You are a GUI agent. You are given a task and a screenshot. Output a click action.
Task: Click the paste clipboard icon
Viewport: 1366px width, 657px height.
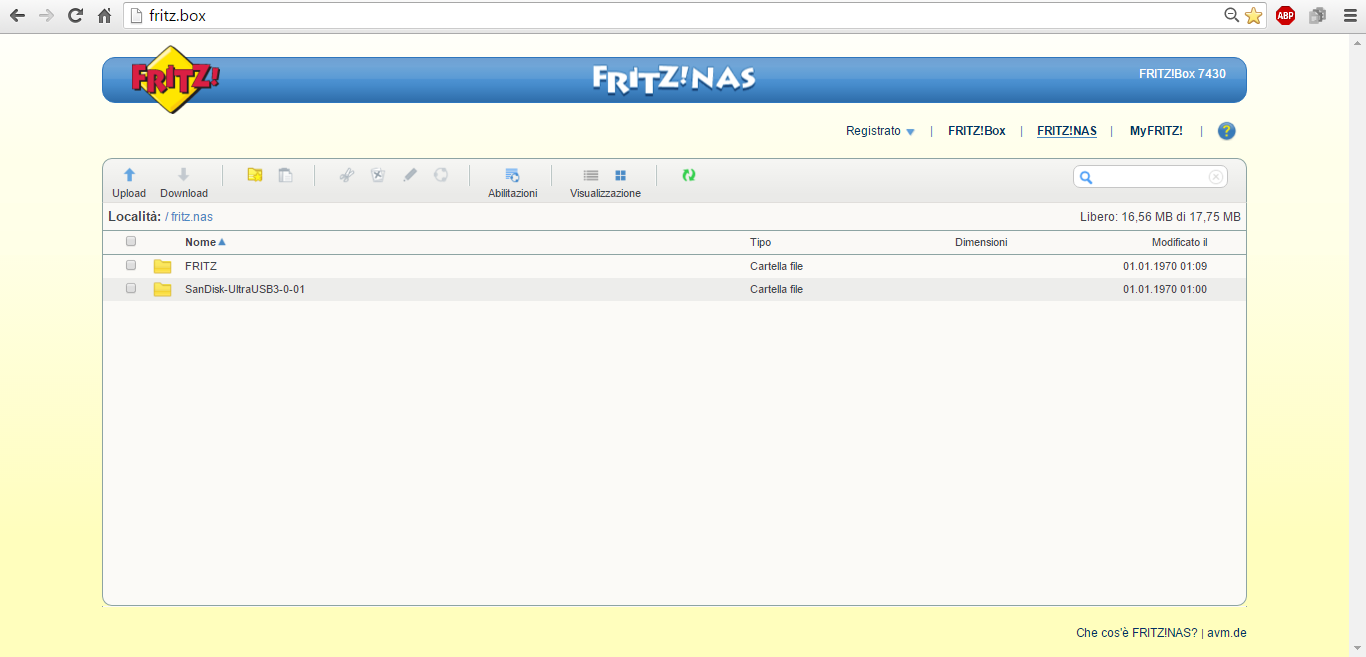[285, 175]
